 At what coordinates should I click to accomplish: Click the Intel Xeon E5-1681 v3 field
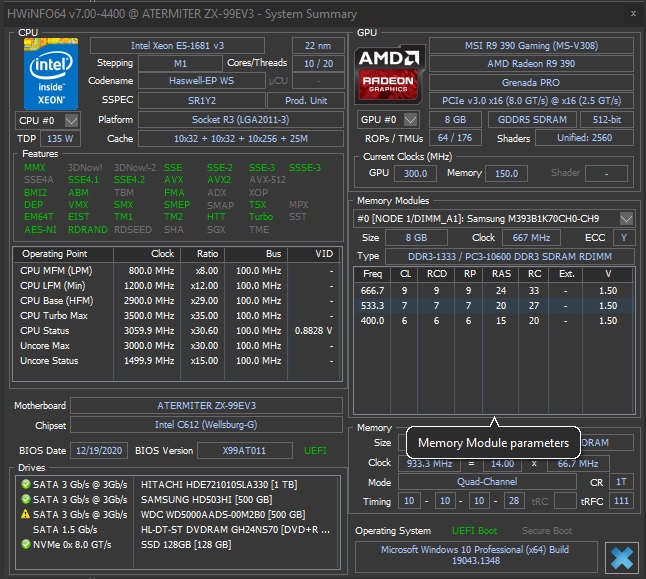pyautogui.click(x=177, y=46)
